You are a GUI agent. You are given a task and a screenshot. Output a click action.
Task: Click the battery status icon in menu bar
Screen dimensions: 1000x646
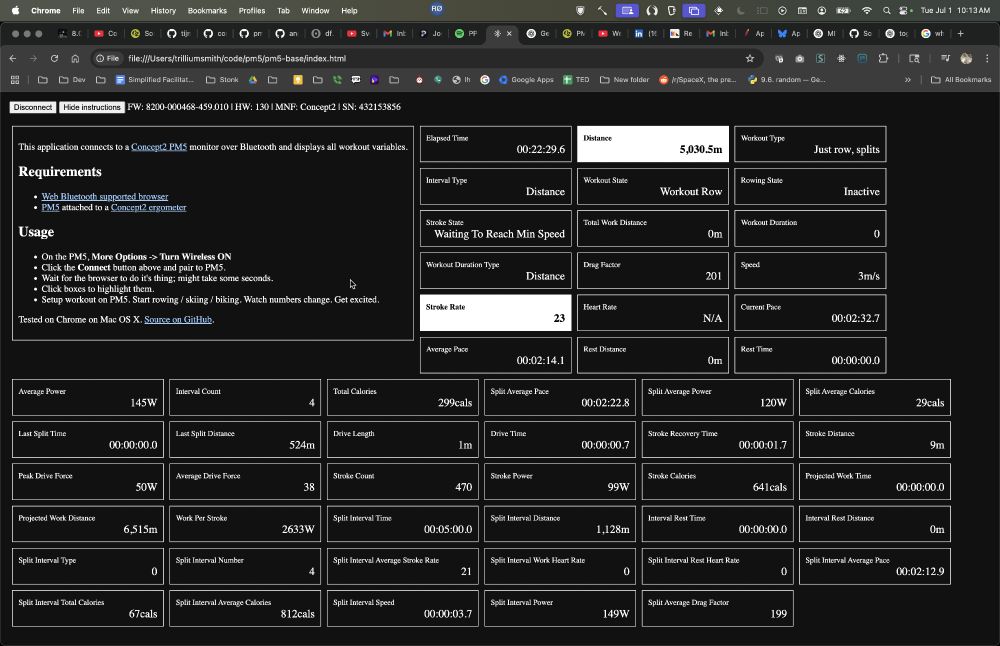(843, 10)
